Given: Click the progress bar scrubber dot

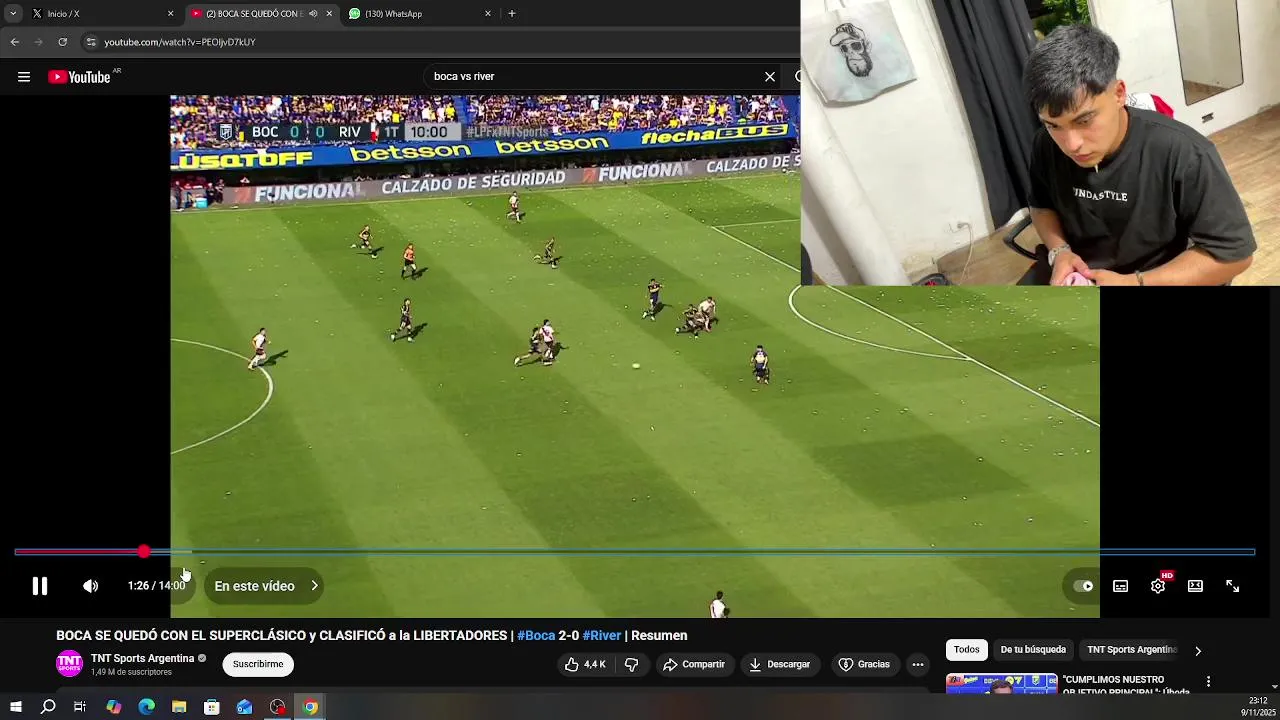Looking at the screenshot, I should click(144, 552).
